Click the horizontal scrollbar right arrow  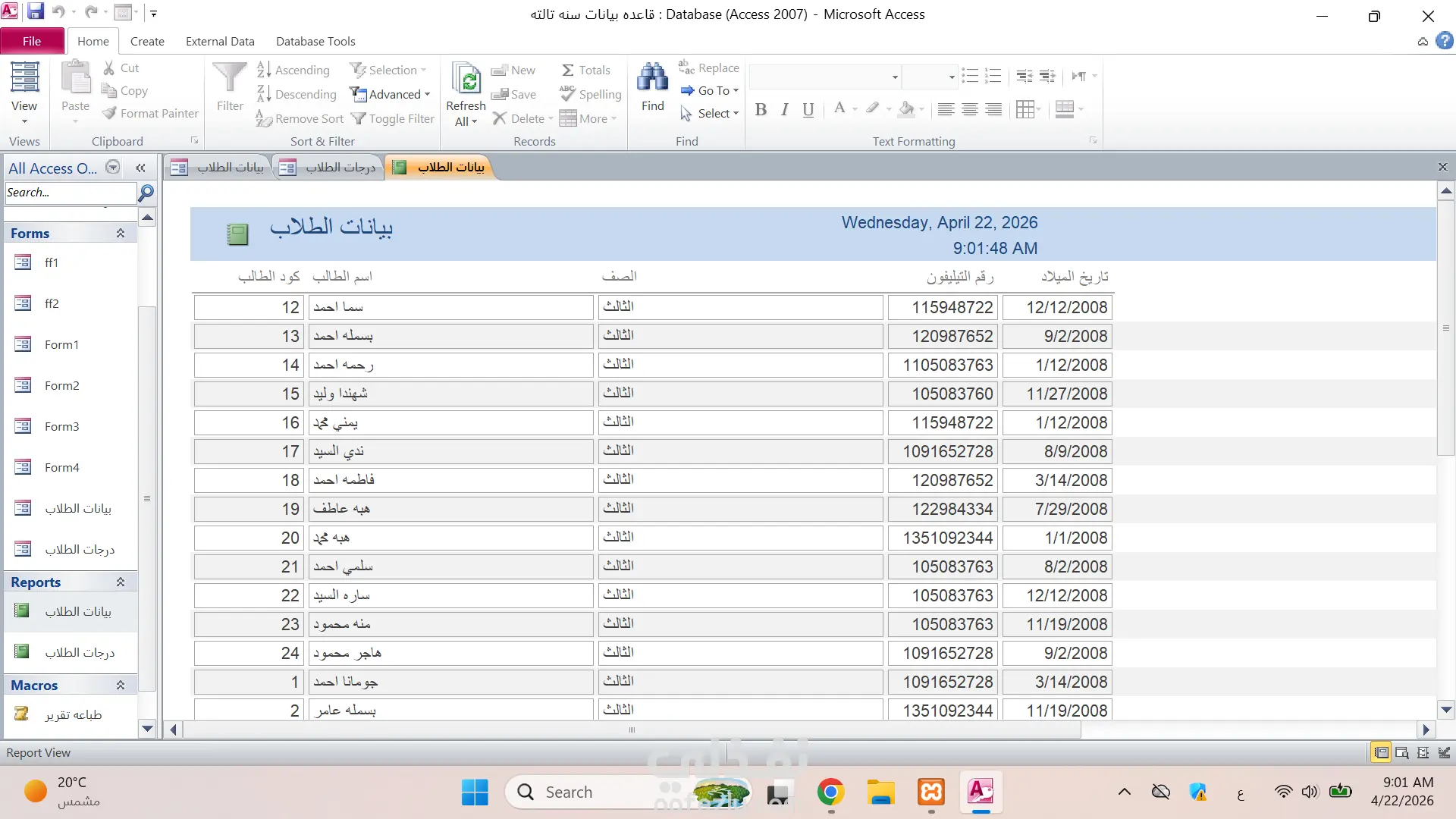point(1426,730)
